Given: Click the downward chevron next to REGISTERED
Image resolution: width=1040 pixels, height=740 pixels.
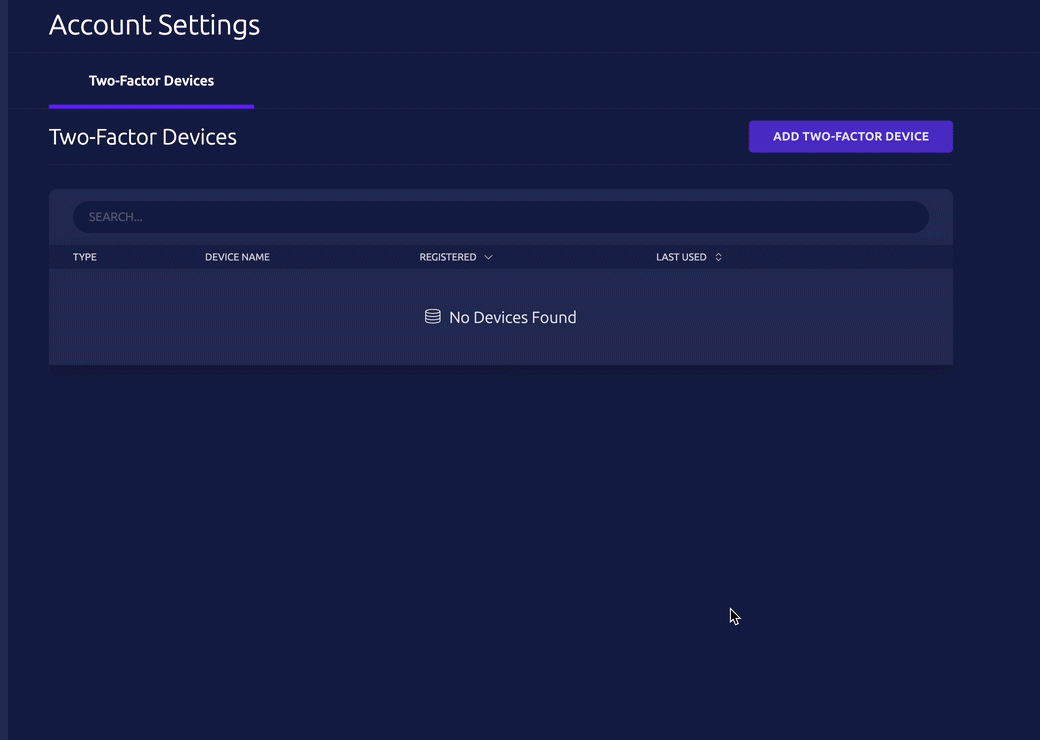Looking at the screenshot, I should 488,257.
